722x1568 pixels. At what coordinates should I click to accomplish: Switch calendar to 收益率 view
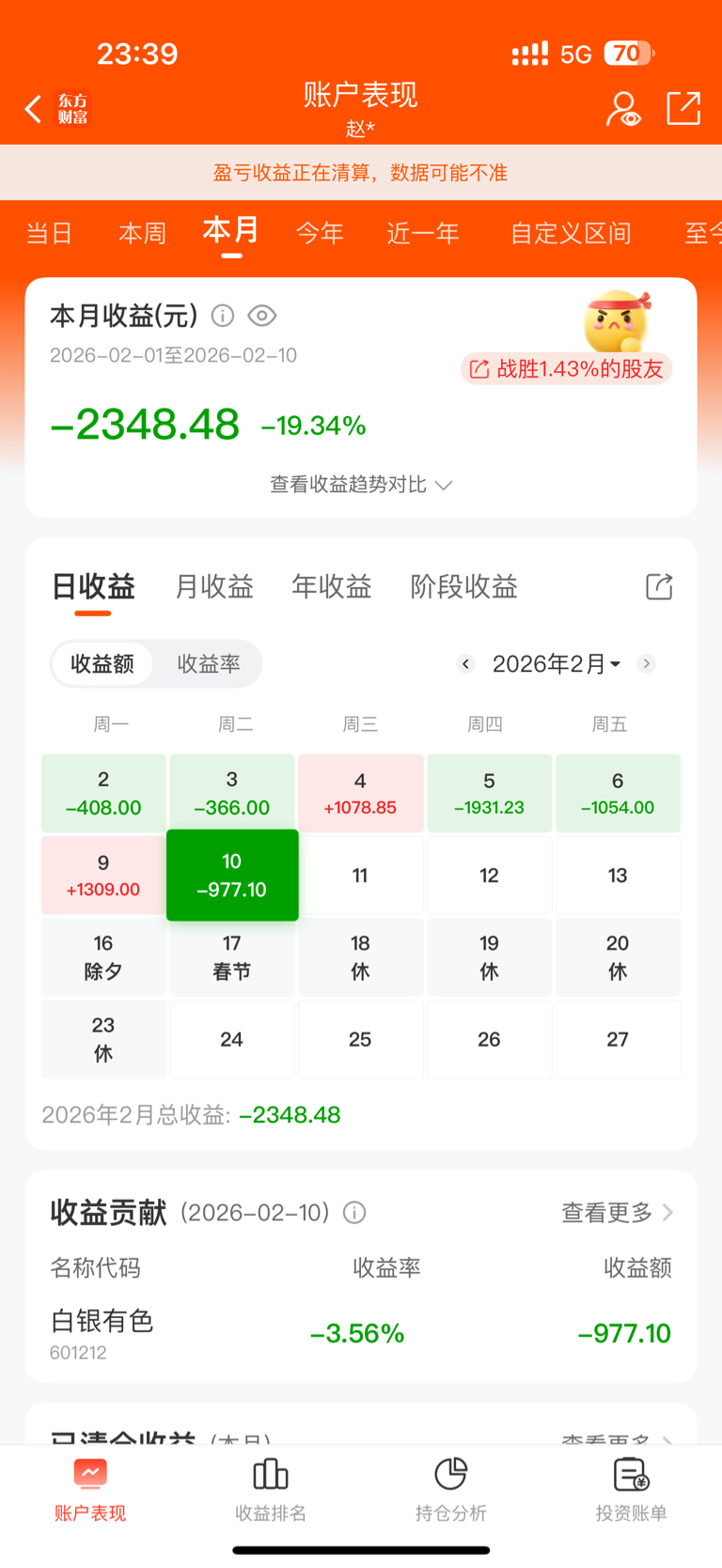[209, 664]
